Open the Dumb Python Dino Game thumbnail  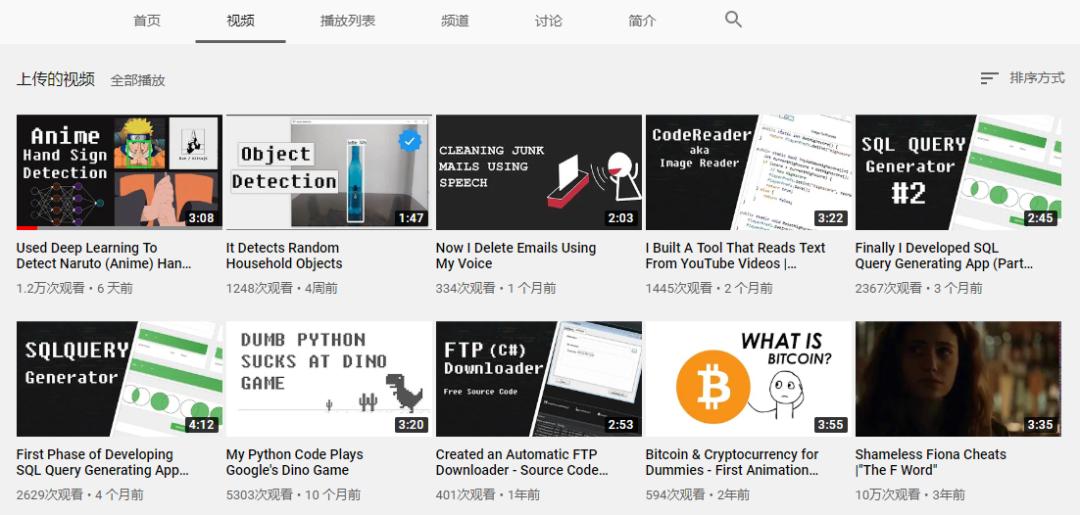329,379
